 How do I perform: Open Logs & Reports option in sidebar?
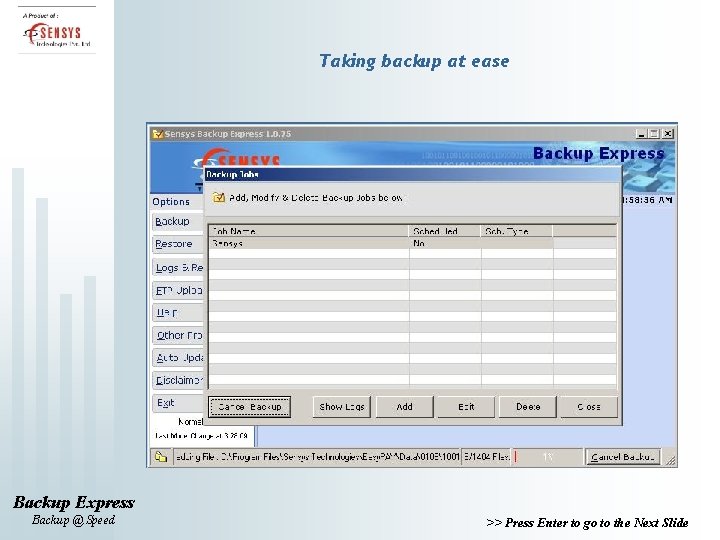pyautogui.click(x=178, y=267)
